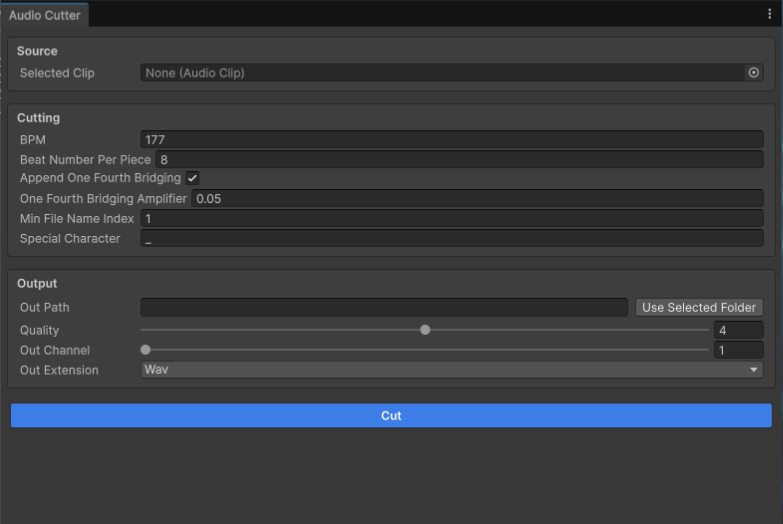
Task: Click the One Fourth Bridging Amplifier label
Action: [103, 199]
